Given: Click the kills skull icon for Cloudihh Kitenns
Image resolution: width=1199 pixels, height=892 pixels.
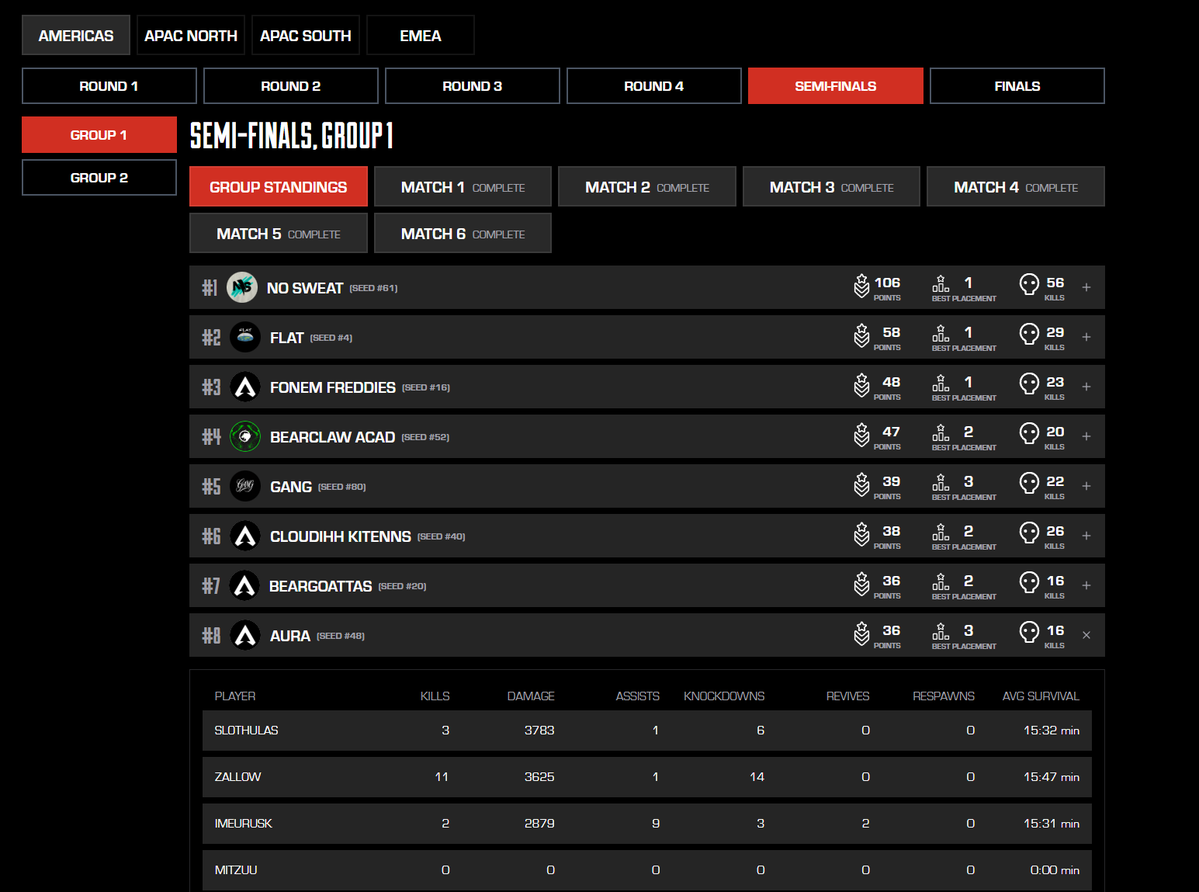Looking at the screenshot, I should point(1029,534).
